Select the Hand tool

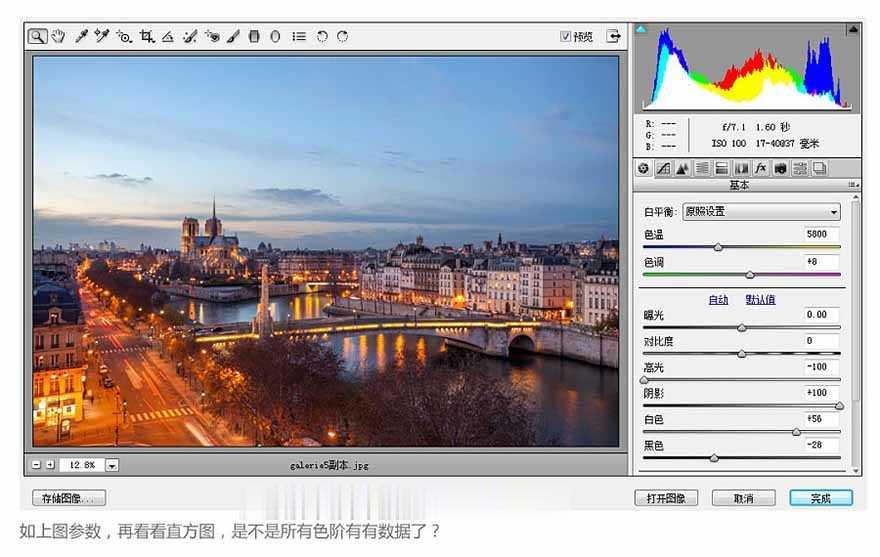58,36
